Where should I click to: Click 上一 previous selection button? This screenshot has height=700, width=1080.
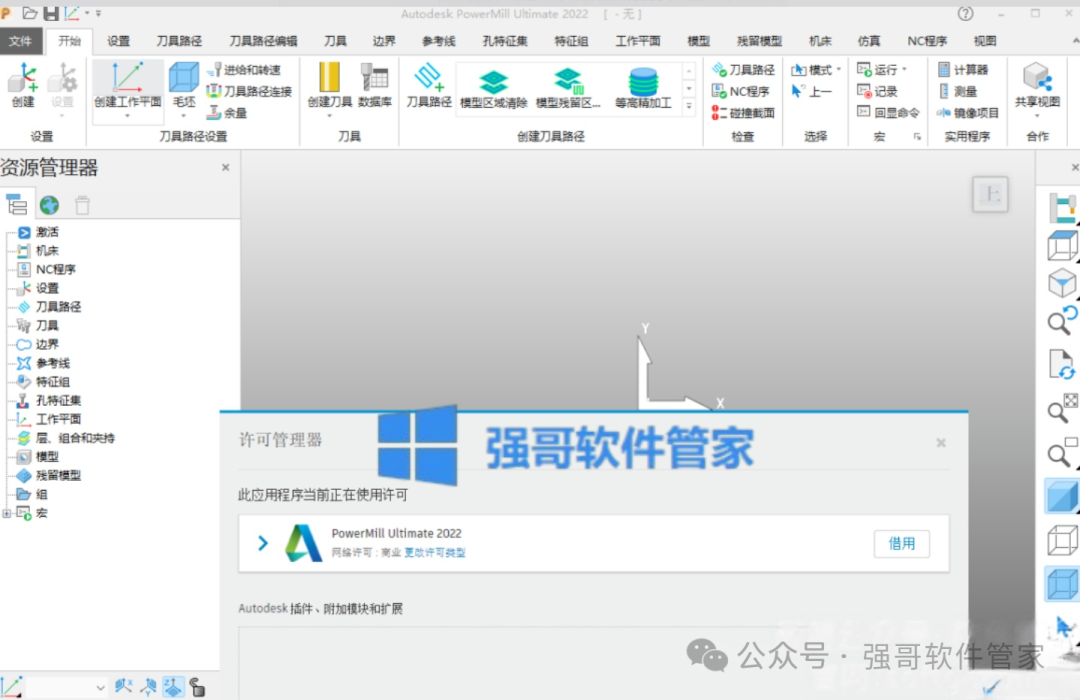[x=811, y=91]
